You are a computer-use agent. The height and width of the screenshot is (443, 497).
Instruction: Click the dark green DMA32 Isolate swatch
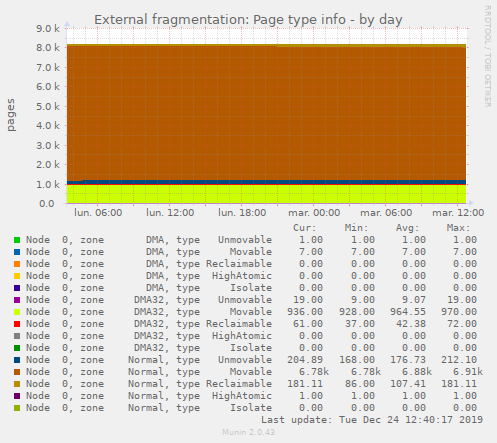tap(17, 348)
